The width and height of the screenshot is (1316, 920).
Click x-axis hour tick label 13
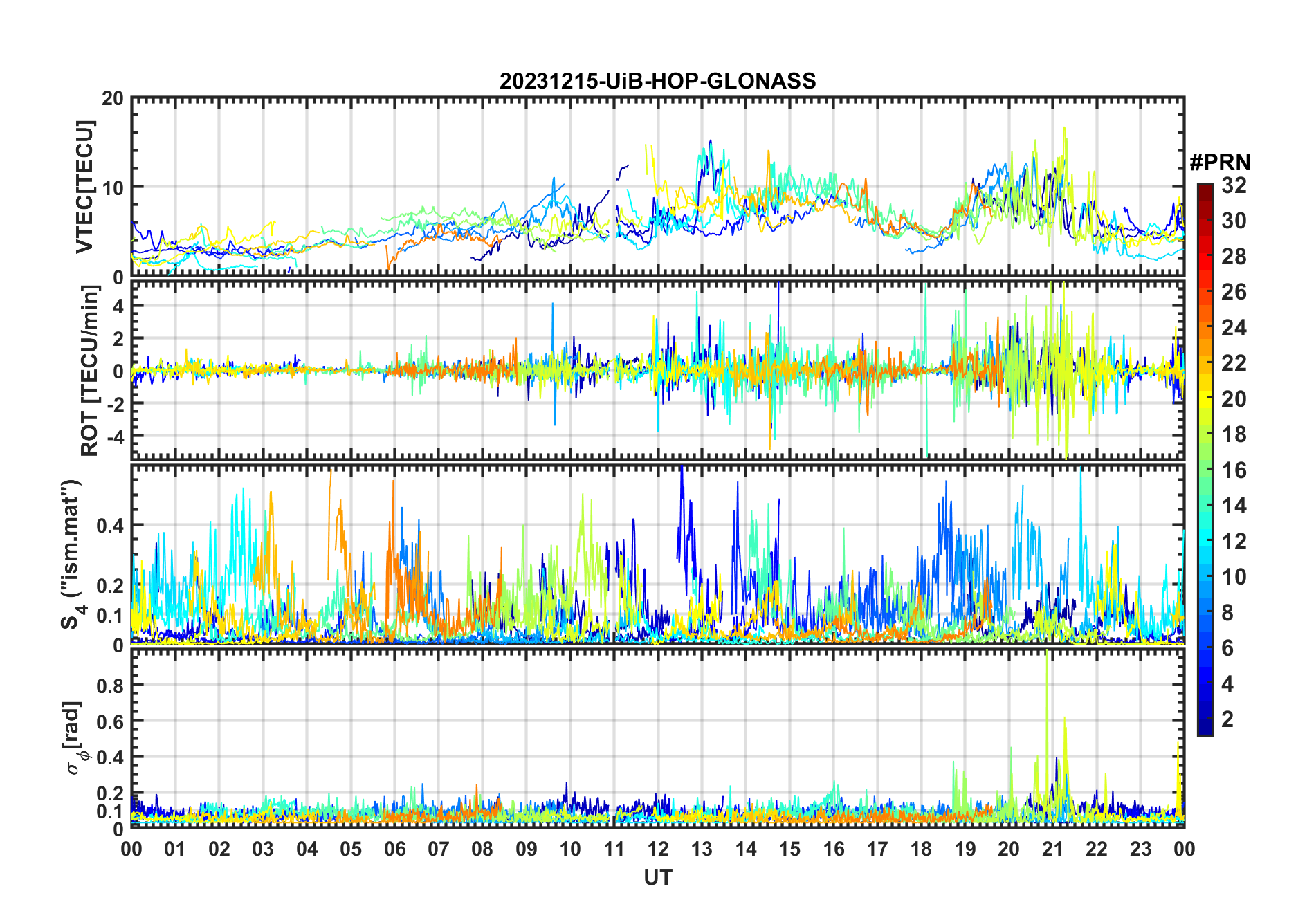[x=702, y=849]
